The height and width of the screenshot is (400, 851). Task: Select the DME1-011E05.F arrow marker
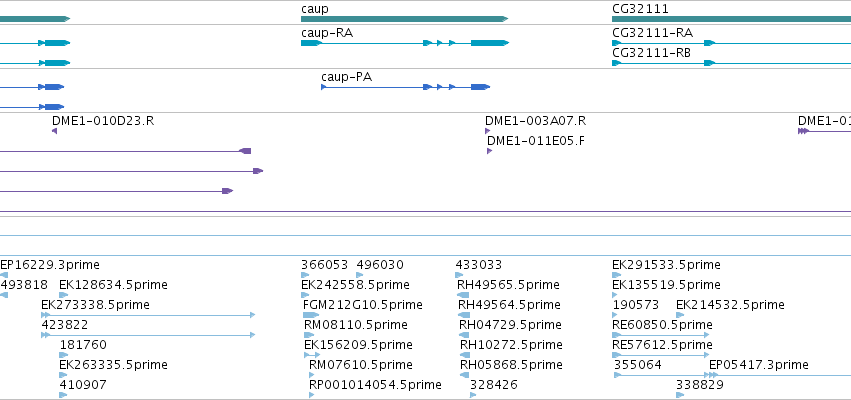tap(490, 151)
